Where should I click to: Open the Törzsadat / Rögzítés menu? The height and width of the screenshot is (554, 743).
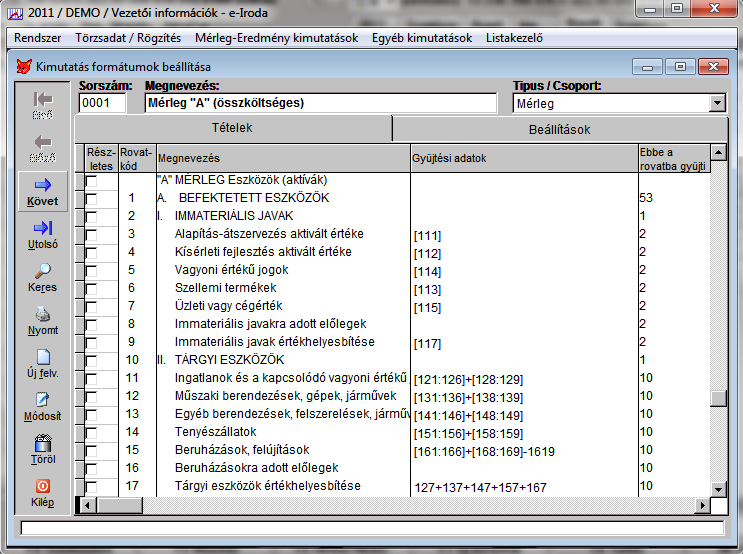click(x=128, y=38)
